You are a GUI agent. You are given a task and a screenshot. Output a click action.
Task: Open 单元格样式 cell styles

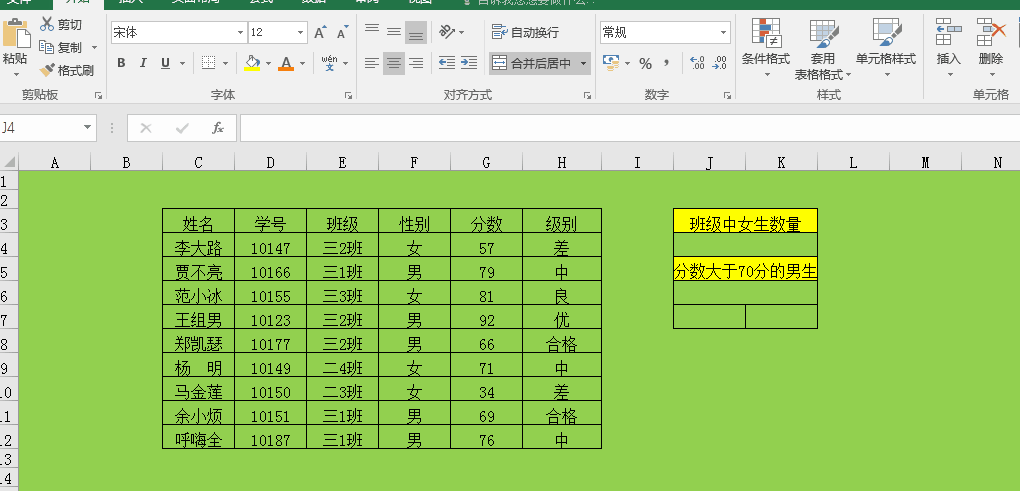coord(885,48)
